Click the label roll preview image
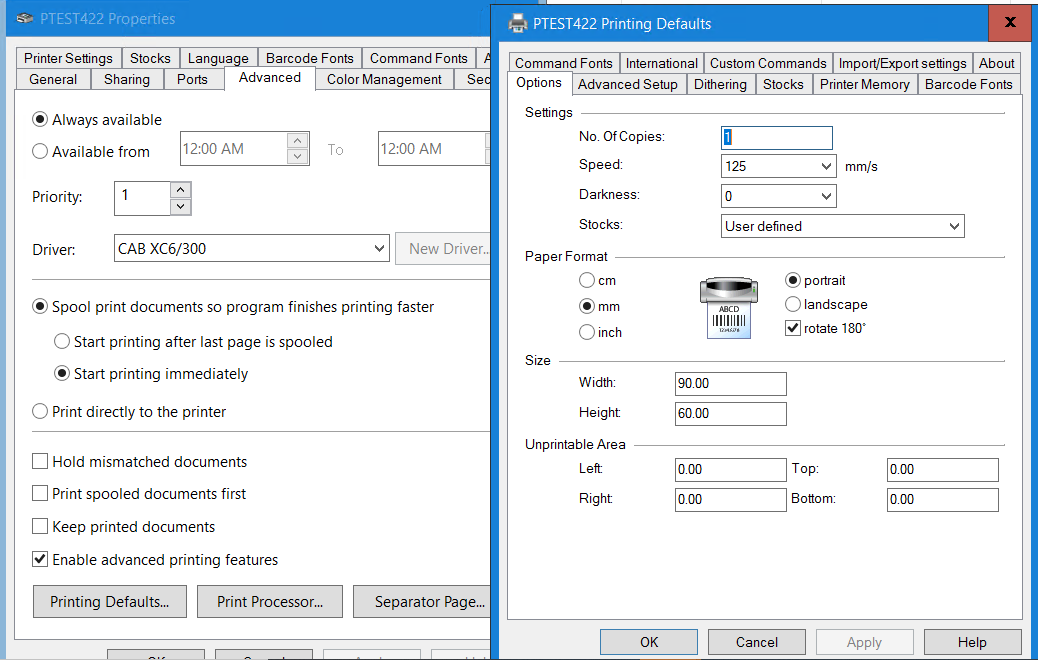 click(x=729, y=307)
